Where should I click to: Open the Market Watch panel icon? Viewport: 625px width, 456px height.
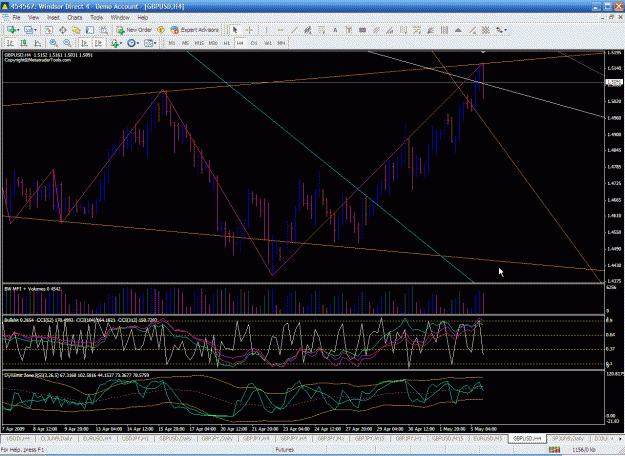49,30
